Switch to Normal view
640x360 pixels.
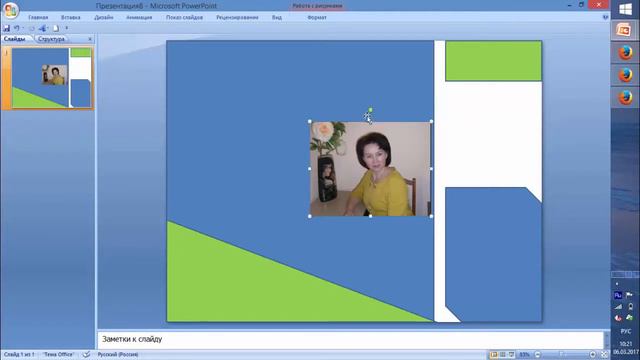493,355
